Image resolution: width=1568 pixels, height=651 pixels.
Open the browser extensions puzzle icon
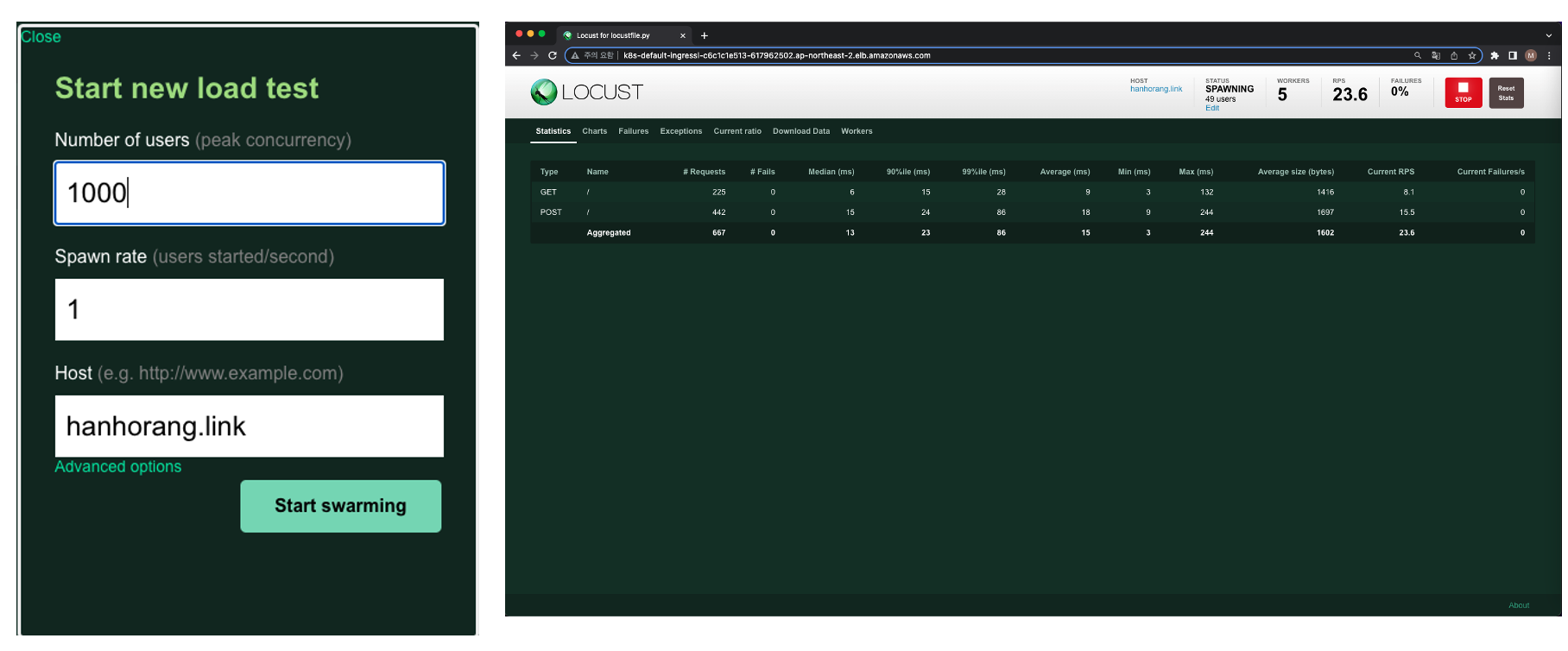coord(1495,55)
